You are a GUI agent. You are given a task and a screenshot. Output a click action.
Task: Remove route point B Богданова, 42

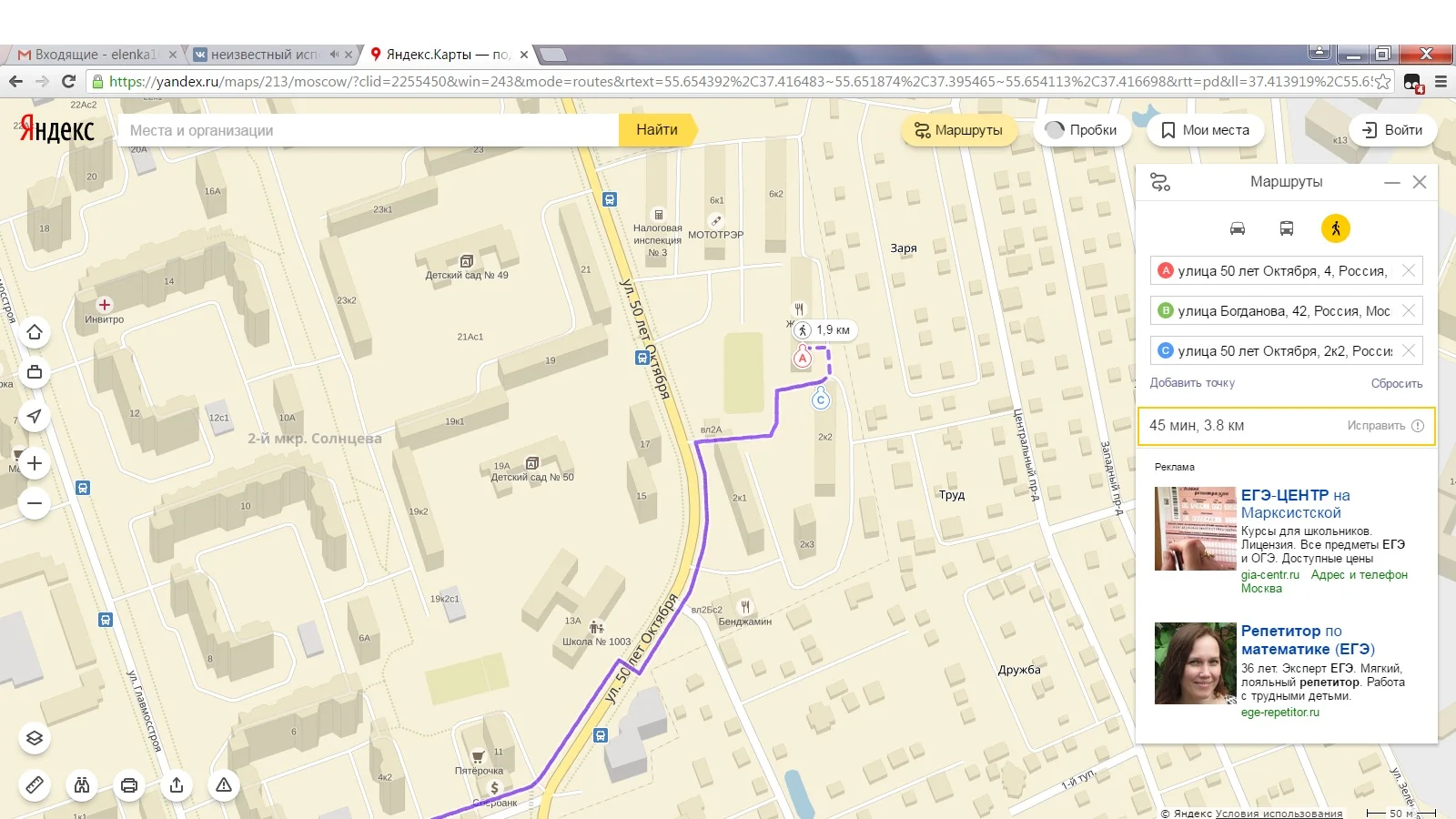tap(1409, 310)
